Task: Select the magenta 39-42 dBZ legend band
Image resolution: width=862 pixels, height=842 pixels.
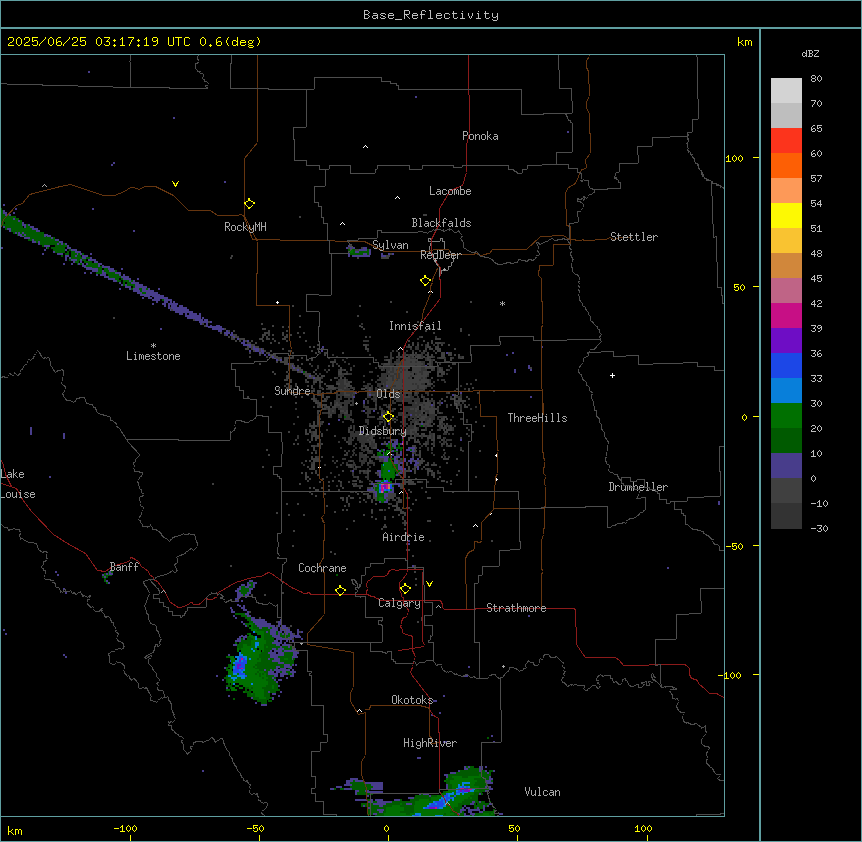Action: click(786, 315)
